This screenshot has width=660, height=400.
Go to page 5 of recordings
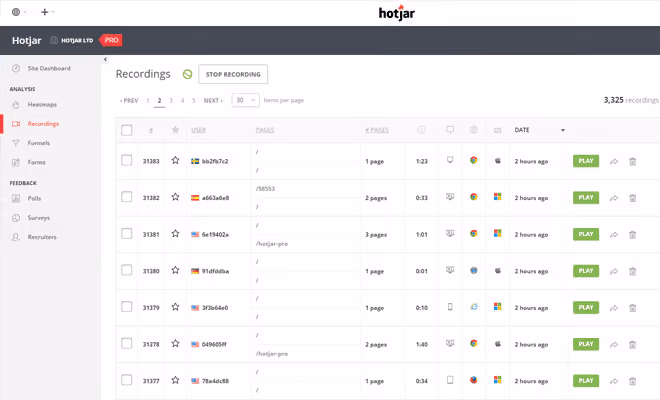point(194,101)
